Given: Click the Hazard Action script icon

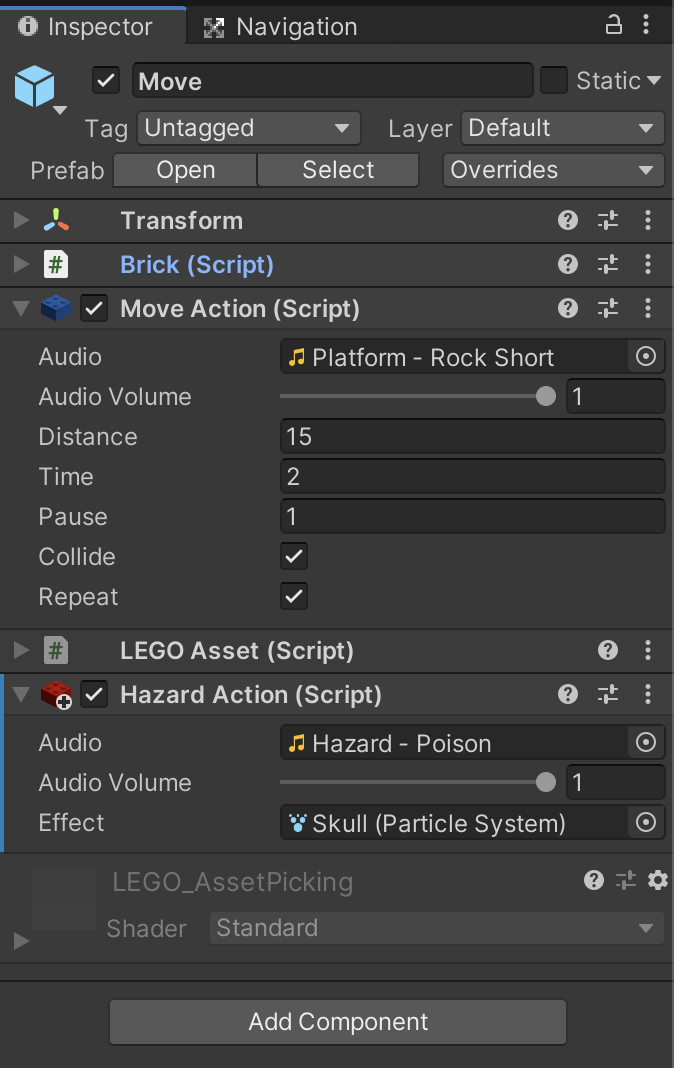Looking at the screenshot, I should point(57,694).
